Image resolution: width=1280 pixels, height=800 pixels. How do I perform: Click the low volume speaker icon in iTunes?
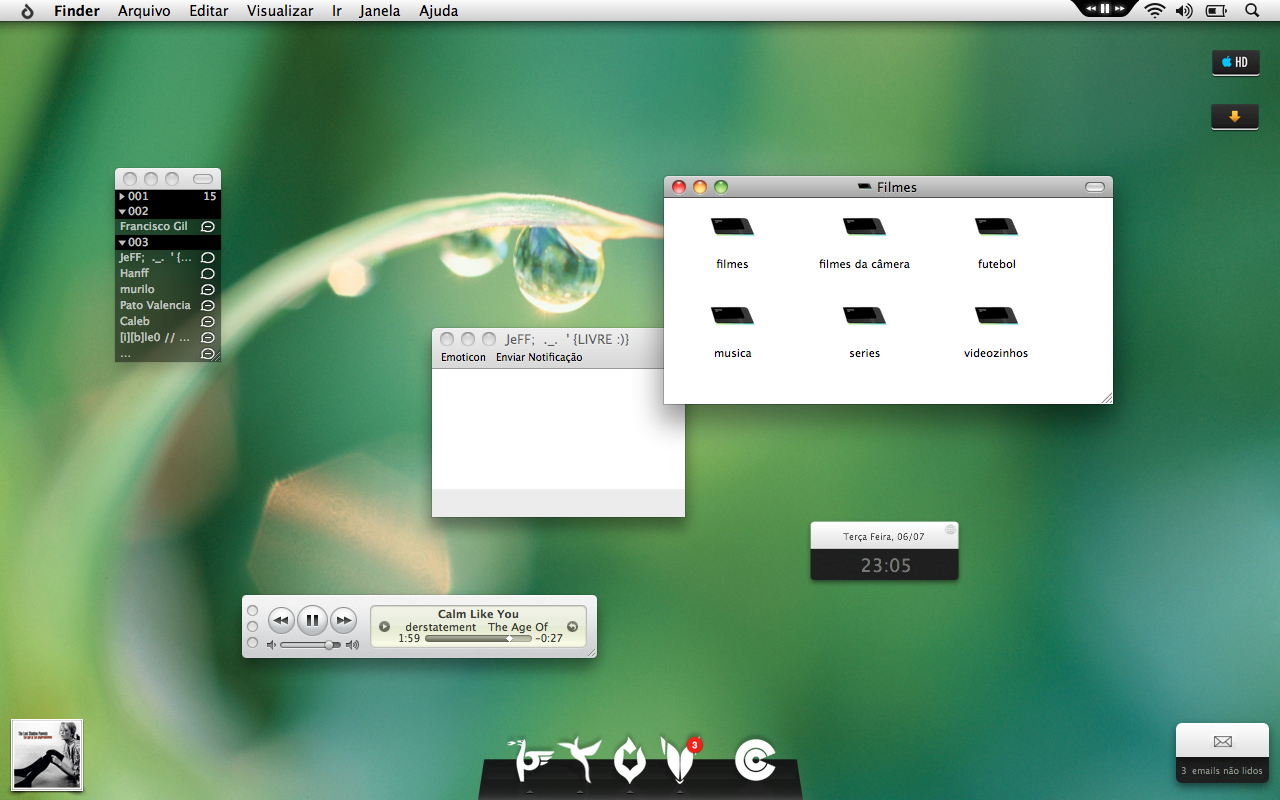[271, 645]
